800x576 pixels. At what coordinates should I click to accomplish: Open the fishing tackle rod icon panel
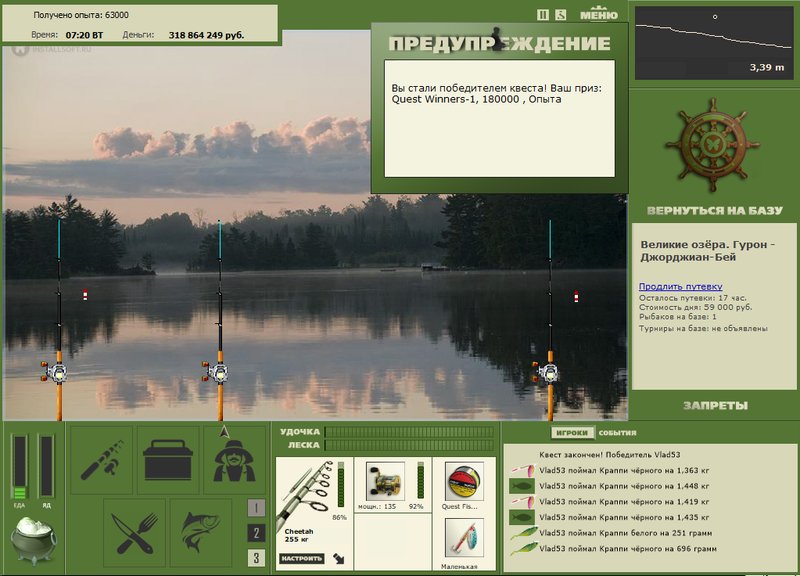(102, 461)
